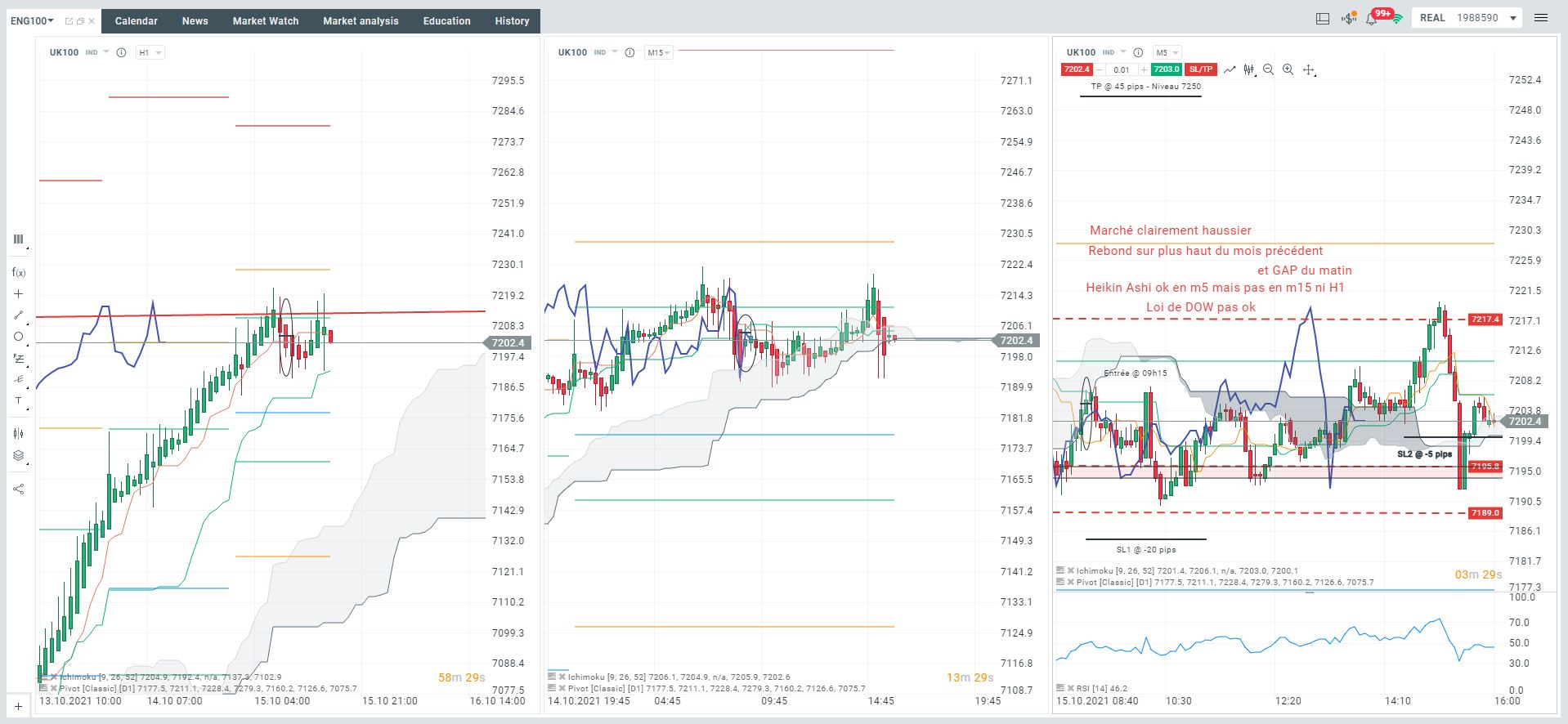
Task: Remove RSI indicator from the M5 chart
Action: click(1071, 688)
